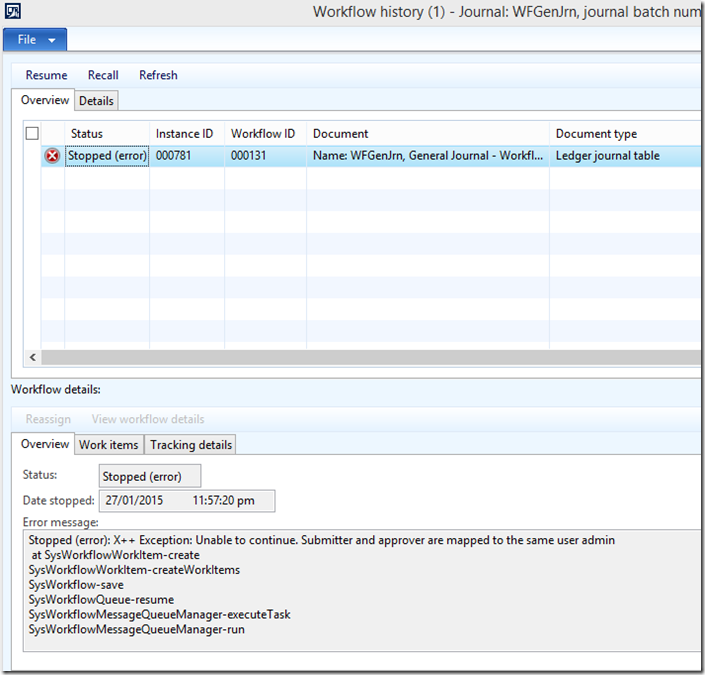705x675 pixels.
Task: Click the Recall button
Action: tap(103, 75)
